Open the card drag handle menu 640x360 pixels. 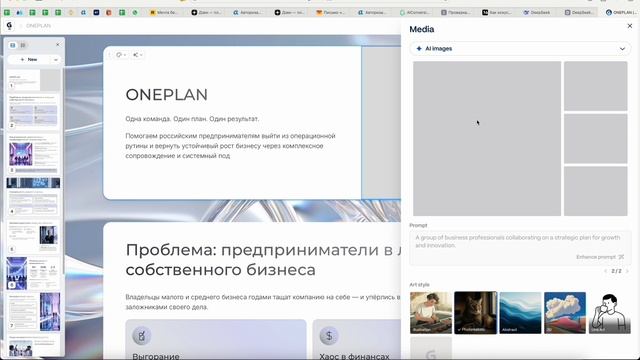pos(109,55)
